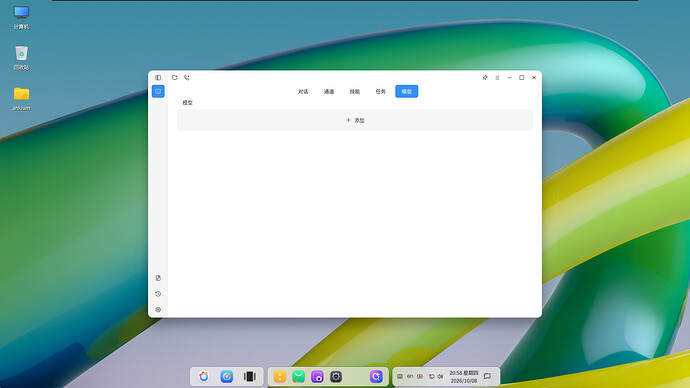Toggle the sidebar panel icon
Image resolution: width=690 pixels, height=388 pixels.
[x=158, y=77]
